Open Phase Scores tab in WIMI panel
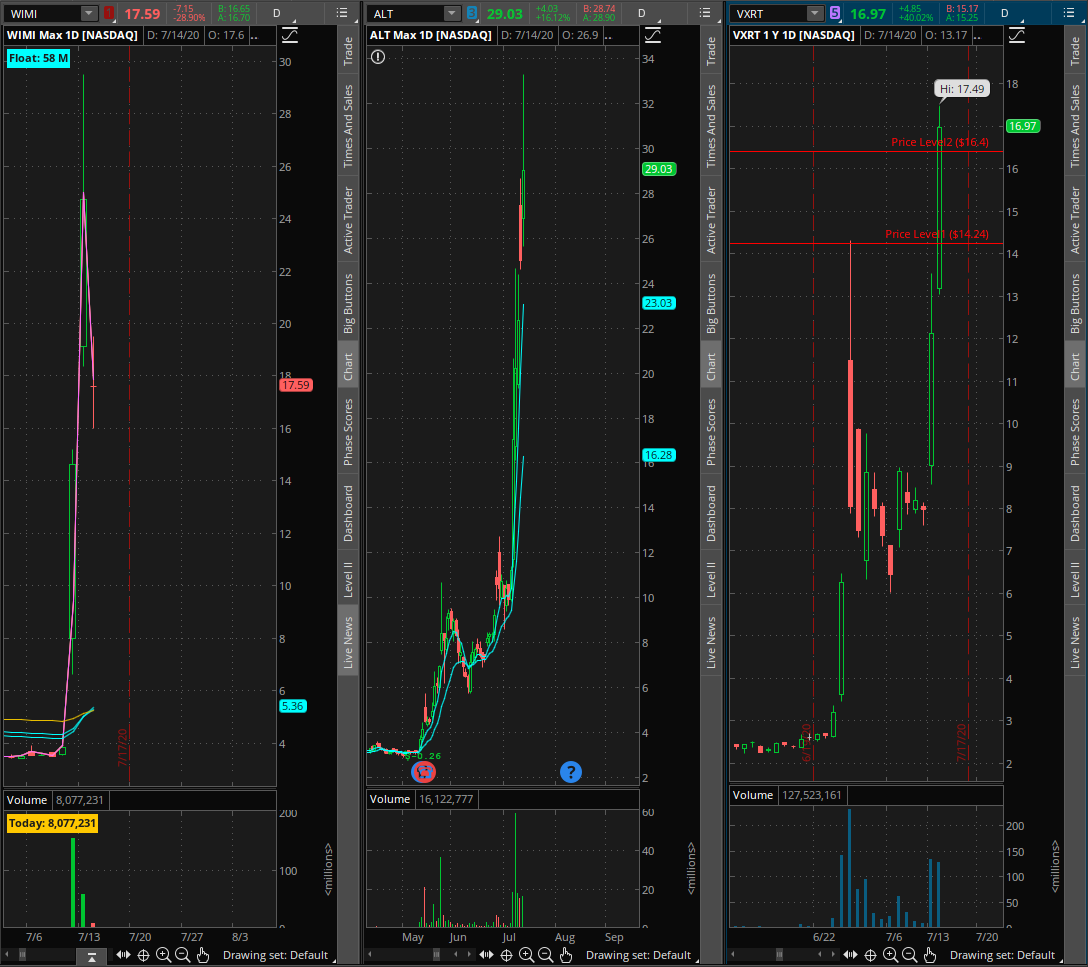This screenshot has width=1088, height=967. tap(348, 431)
